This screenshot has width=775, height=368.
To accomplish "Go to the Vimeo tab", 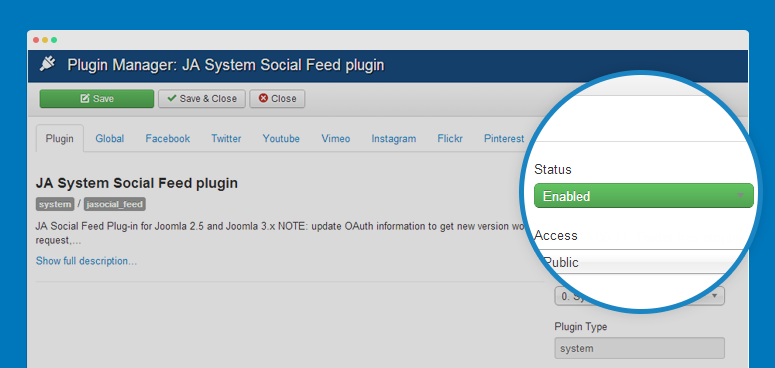I will pos(336,139).
